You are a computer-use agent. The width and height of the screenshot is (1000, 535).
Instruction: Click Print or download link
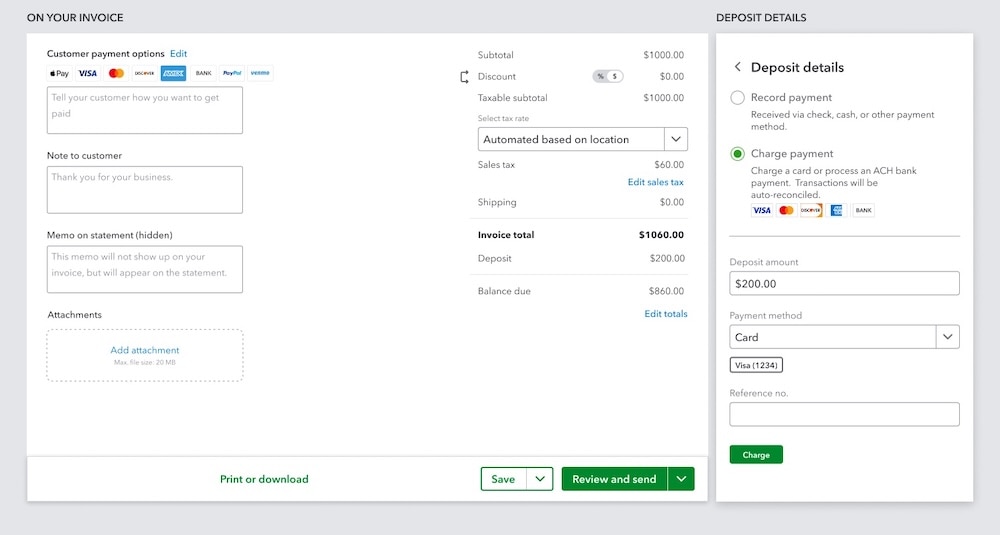264,479
